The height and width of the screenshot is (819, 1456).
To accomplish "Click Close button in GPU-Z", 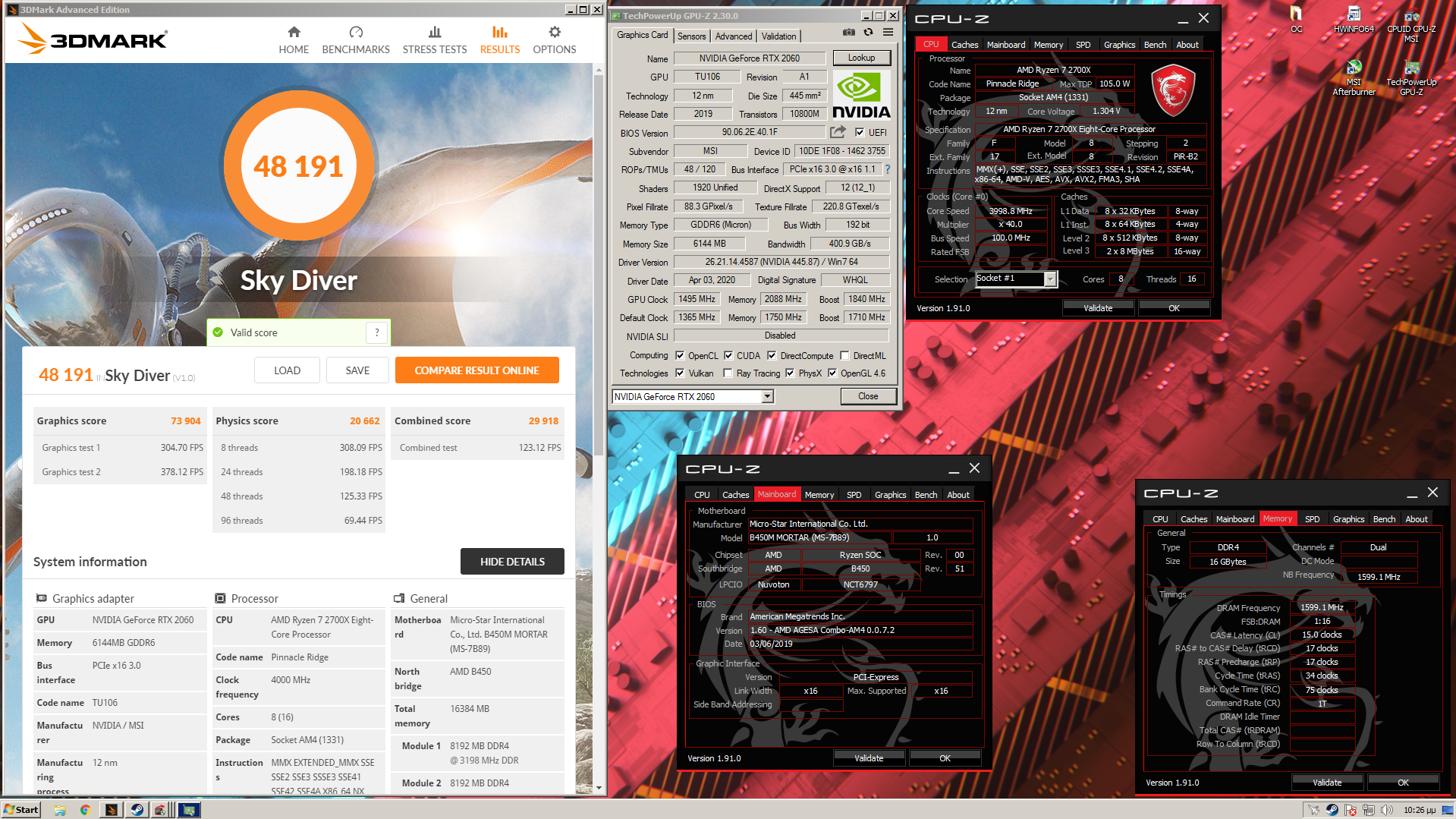I will pyautogui.click(x=868, y=396).
